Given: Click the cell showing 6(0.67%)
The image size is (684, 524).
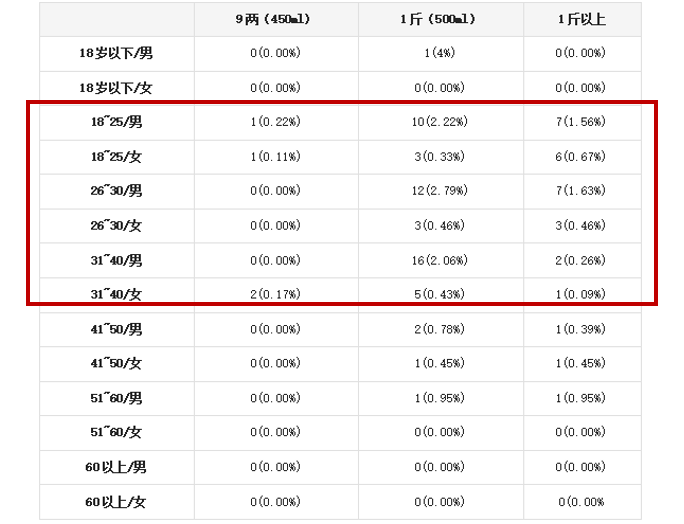Looking at the screenshot, I should [581, 157].
